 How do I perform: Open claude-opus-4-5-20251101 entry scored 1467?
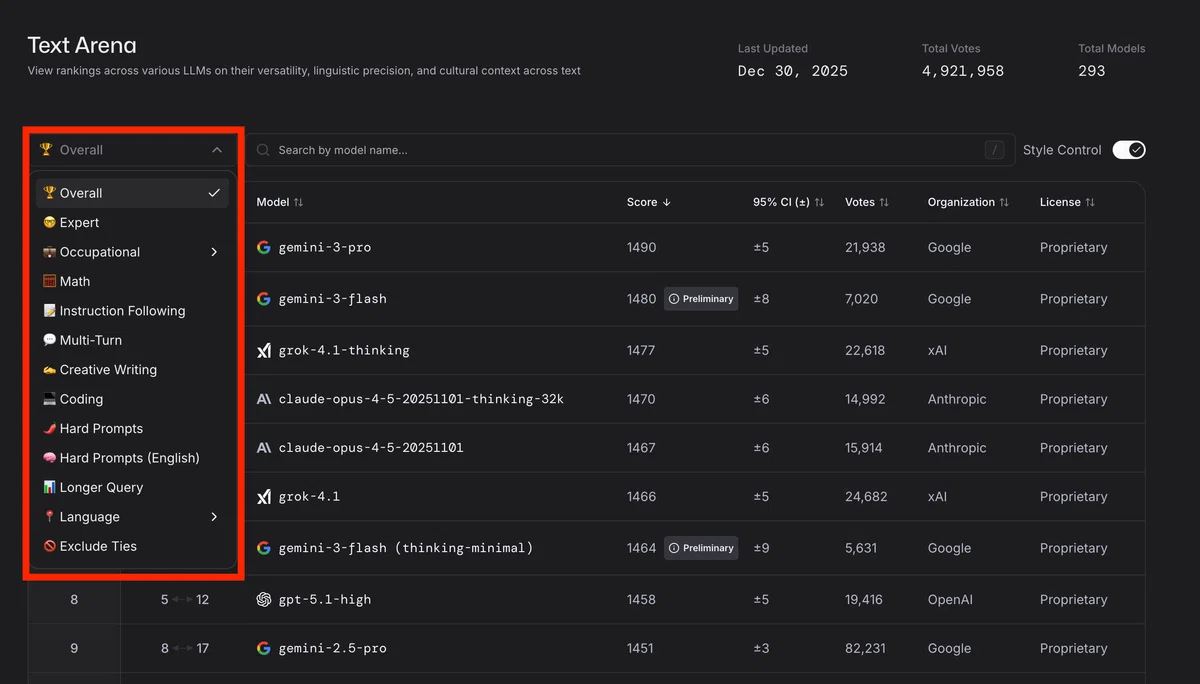coord(371,448)
